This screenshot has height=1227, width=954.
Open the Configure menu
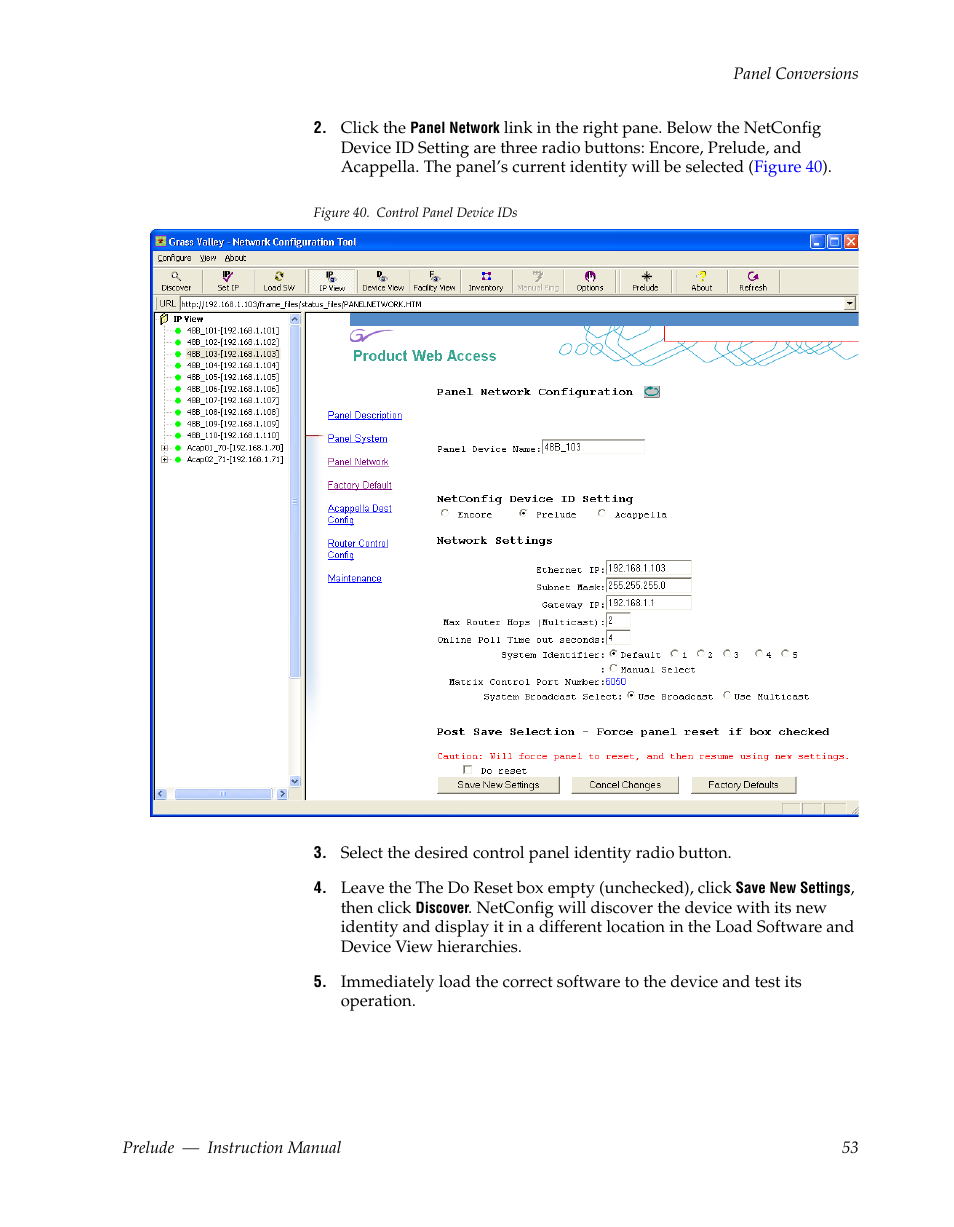174,258
